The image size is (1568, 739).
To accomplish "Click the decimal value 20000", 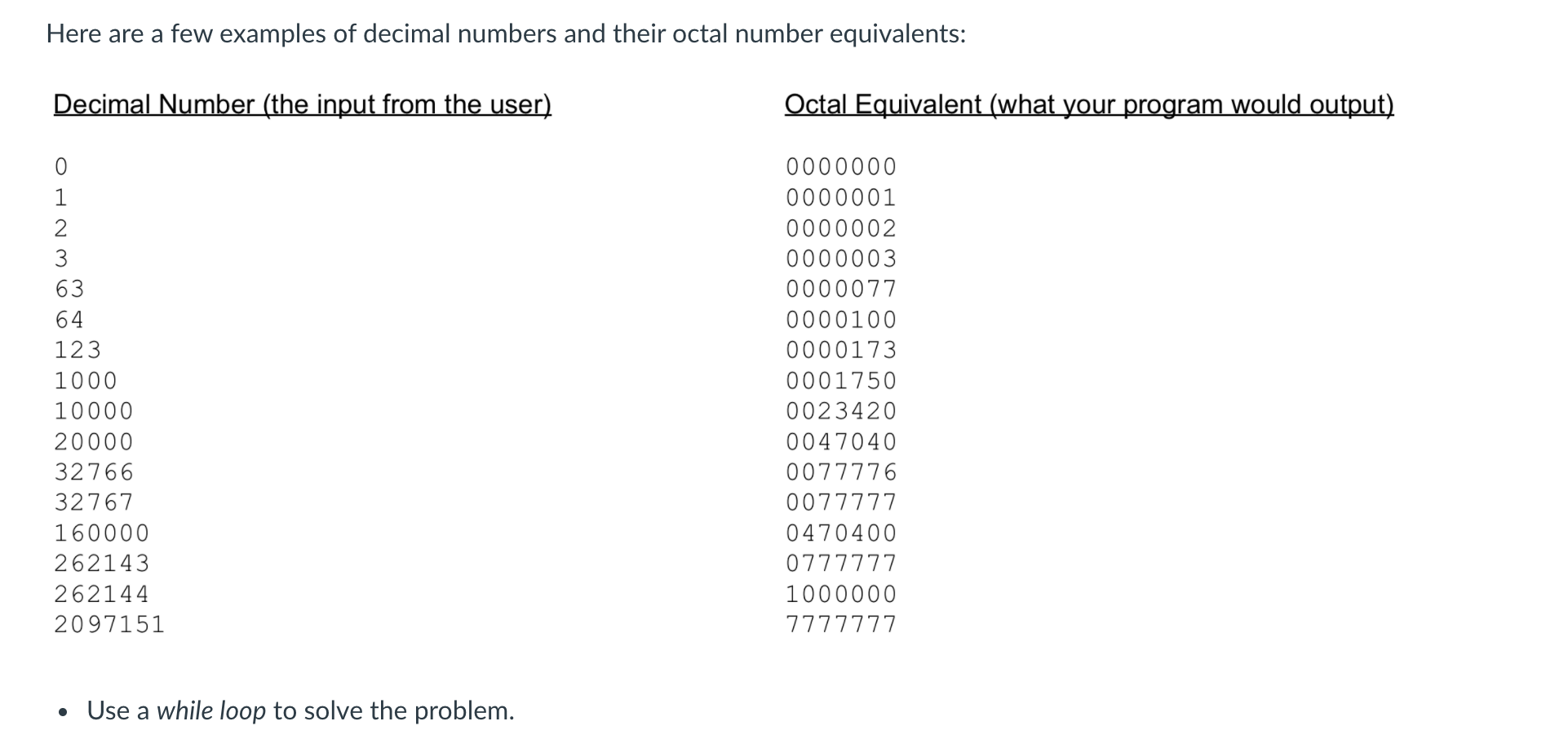I will (93, 442).
